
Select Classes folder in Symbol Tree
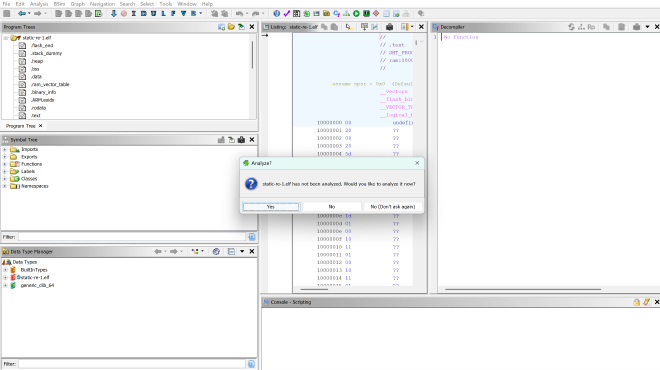pyautogui.click(x=29, y=179)
